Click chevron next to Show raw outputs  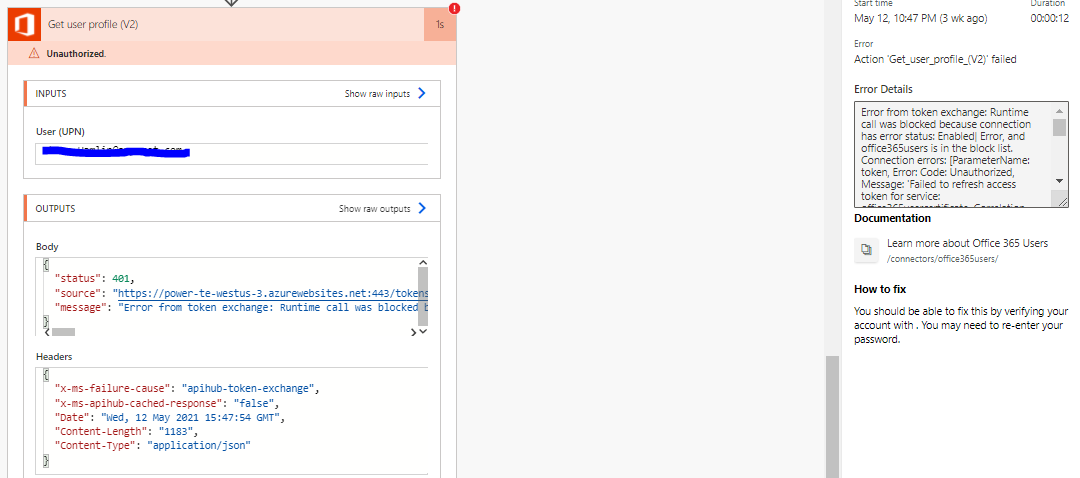[422, 208]
